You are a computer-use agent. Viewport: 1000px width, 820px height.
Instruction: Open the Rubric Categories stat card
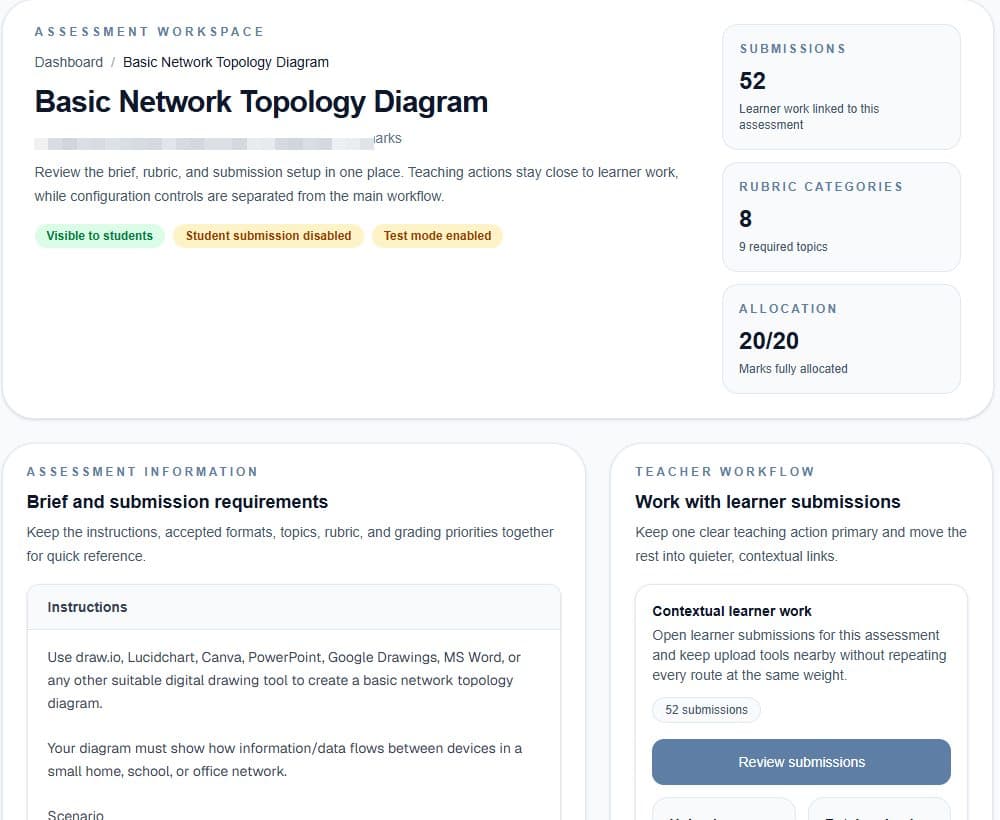(841, 217)
